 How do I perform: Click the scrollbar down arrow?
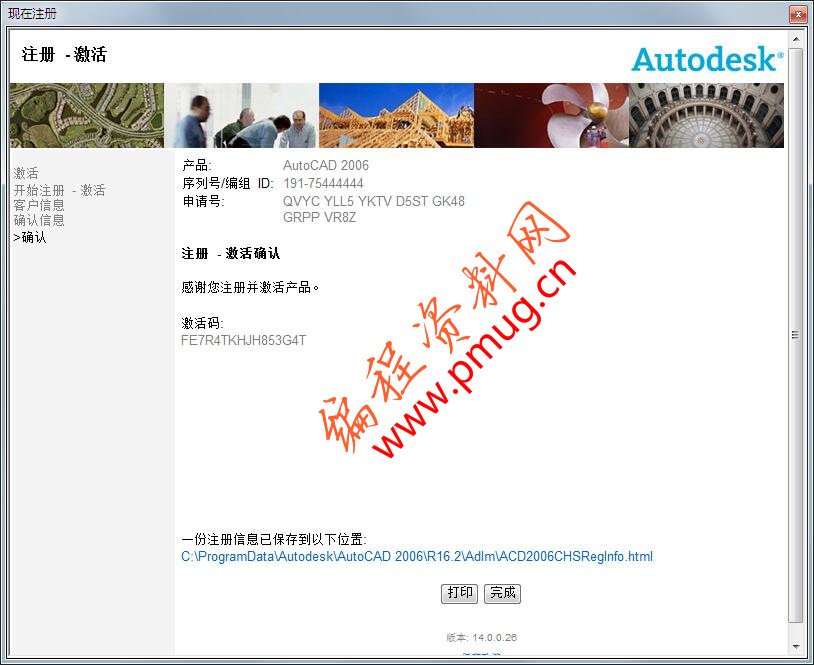click(x=796, y=646)
